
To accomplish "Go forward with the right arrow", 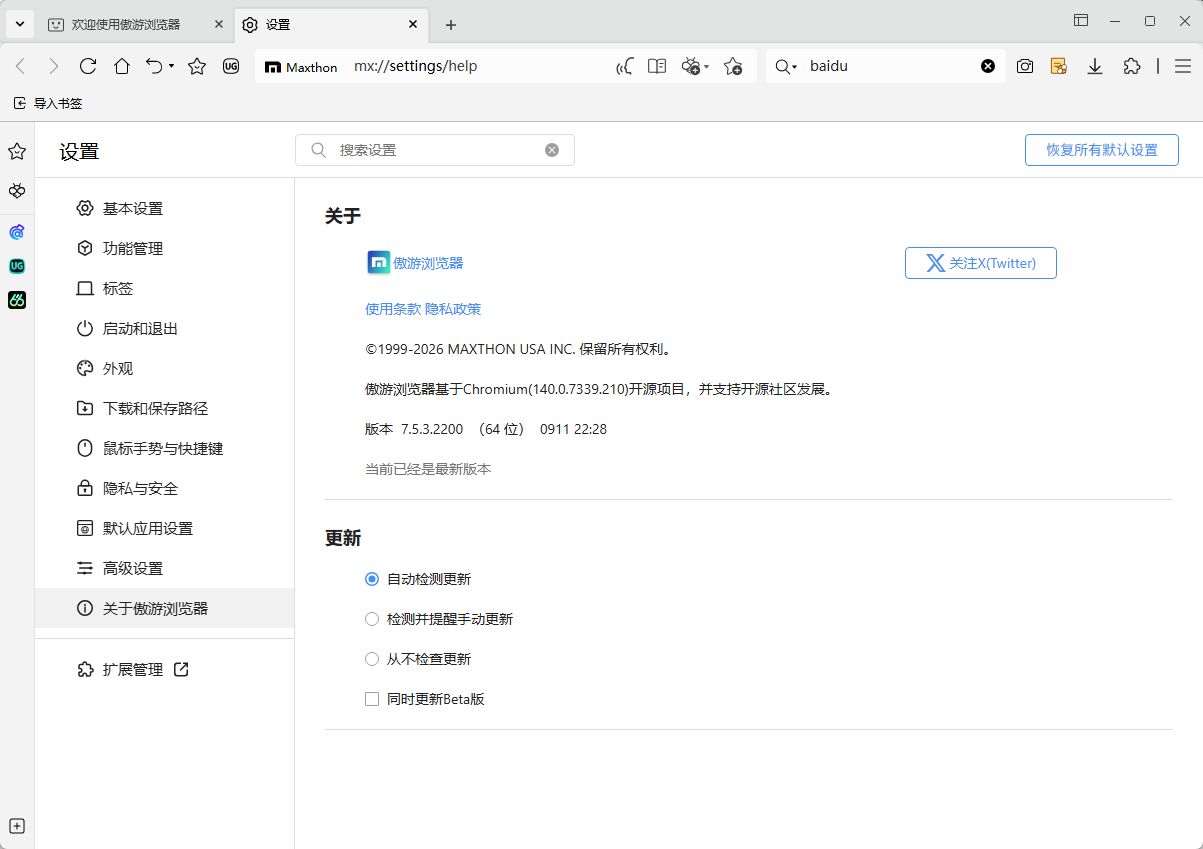I will pyautogui.click(x=54, y=66).
